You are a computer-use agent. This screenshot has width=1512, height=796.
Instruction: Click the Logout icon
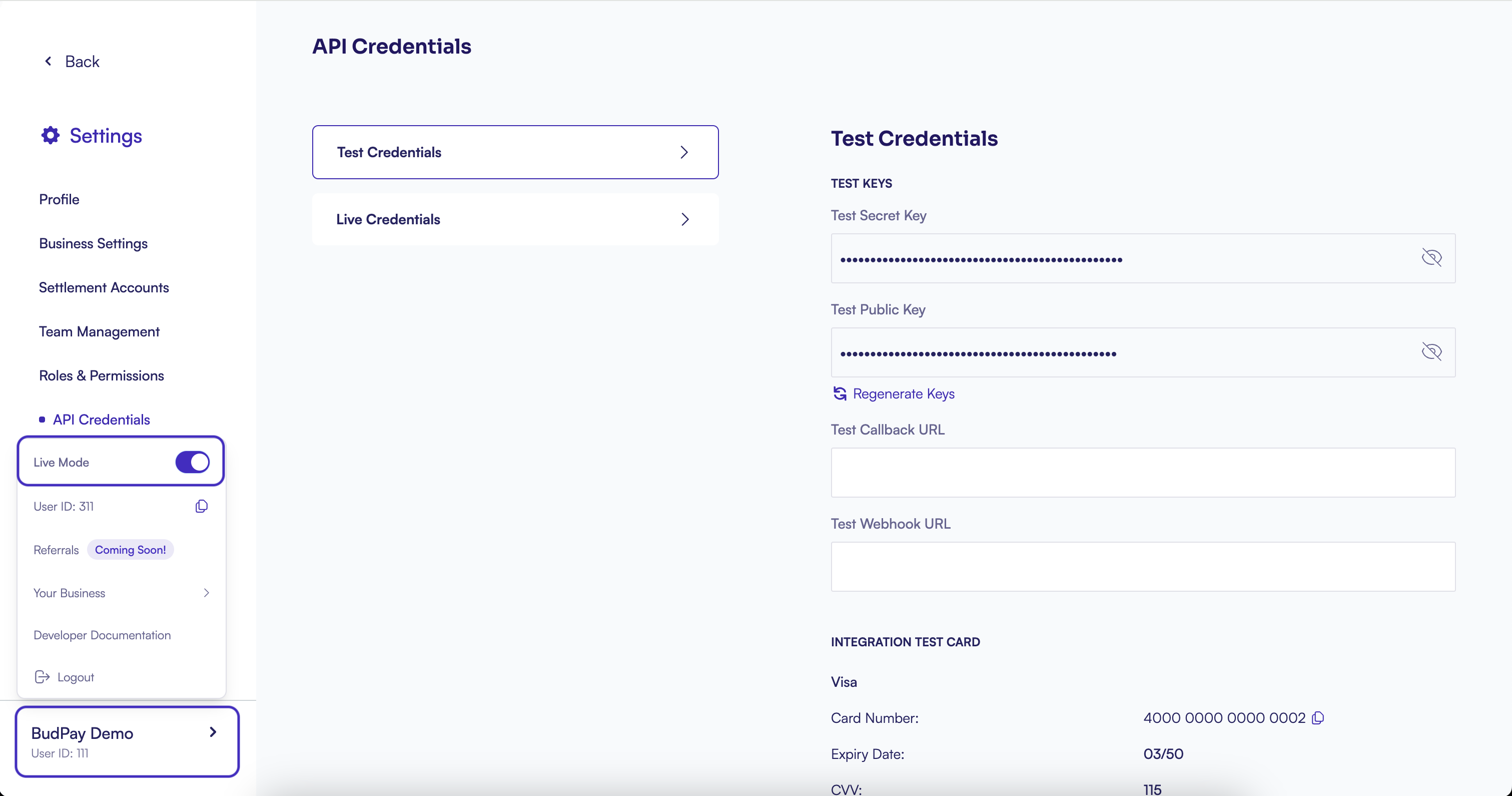42,676
